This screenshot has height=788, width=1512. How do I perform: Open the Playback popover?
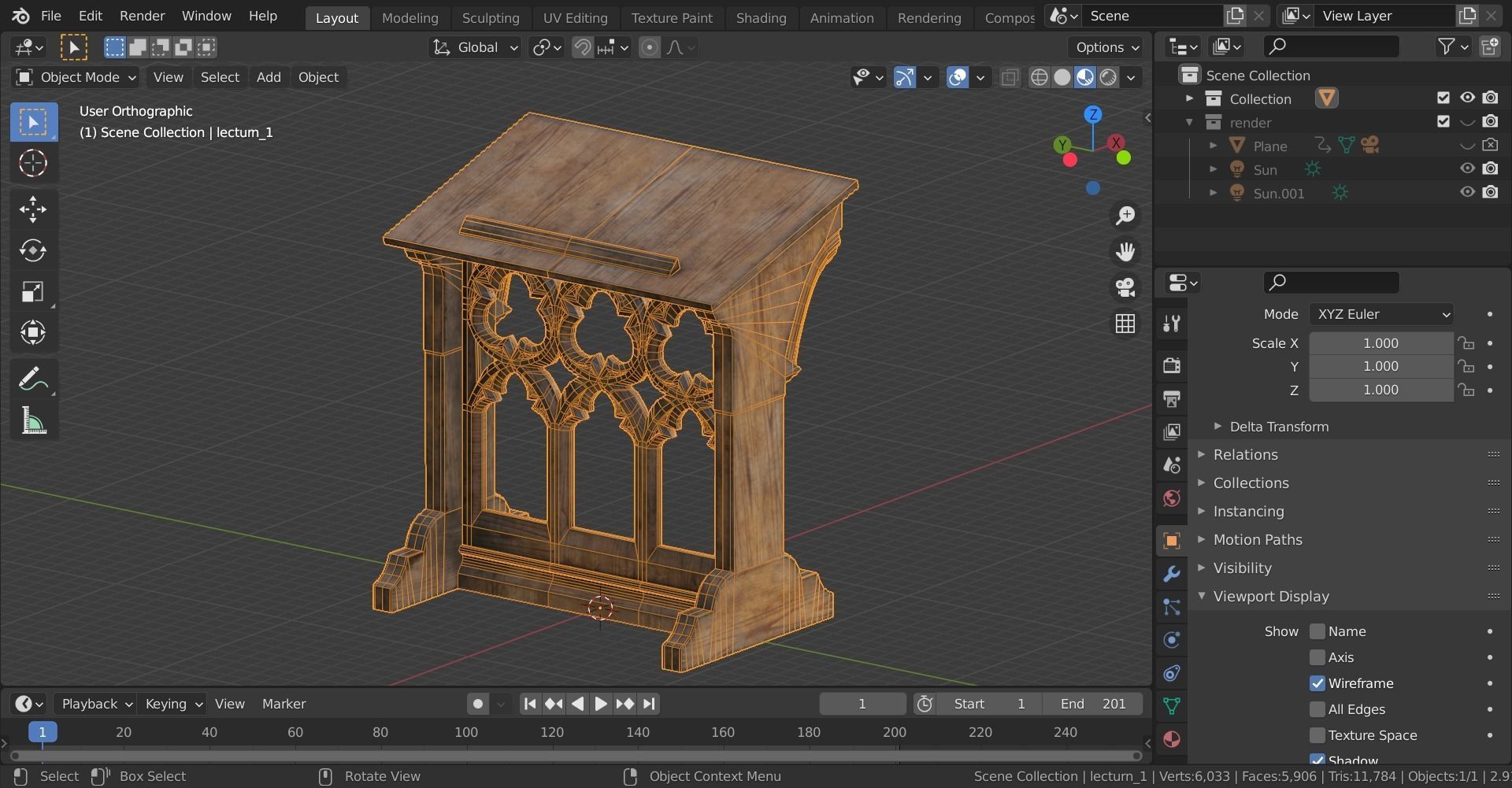click(96, 704)
